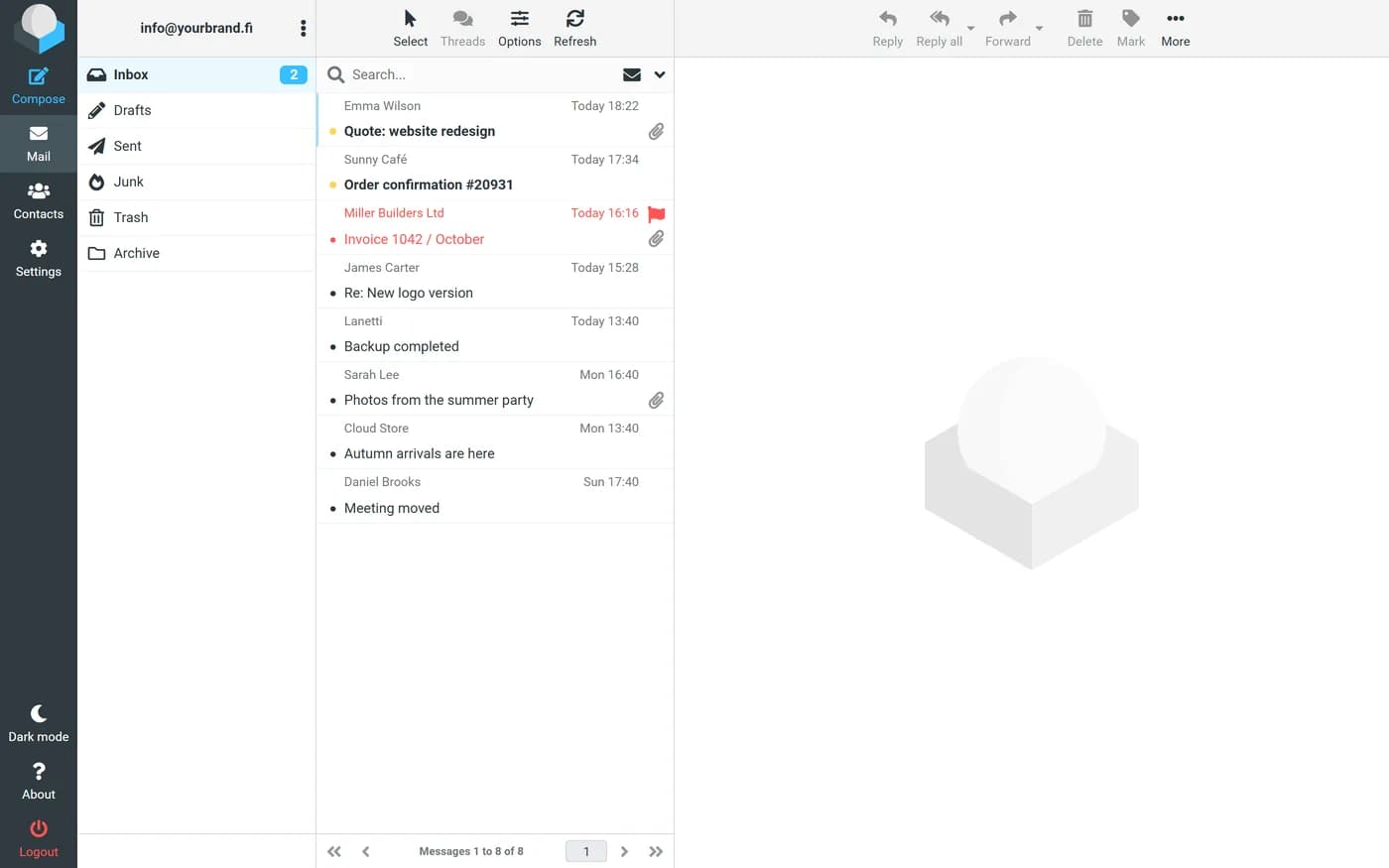
Task: Go to the next page of messages
Action: coord(624,851)
